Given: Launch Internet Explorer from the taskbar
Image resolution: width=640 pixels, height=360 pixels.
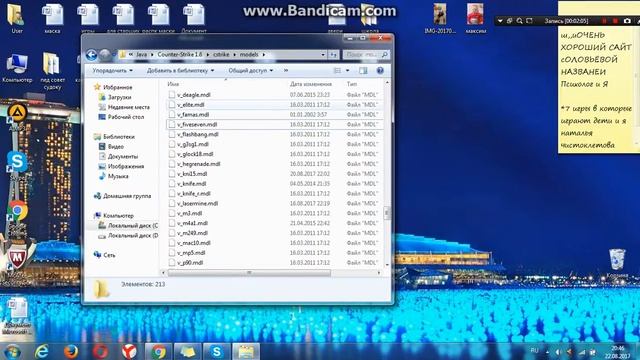Looking at the screenshot, I should (x=42, y=351).
